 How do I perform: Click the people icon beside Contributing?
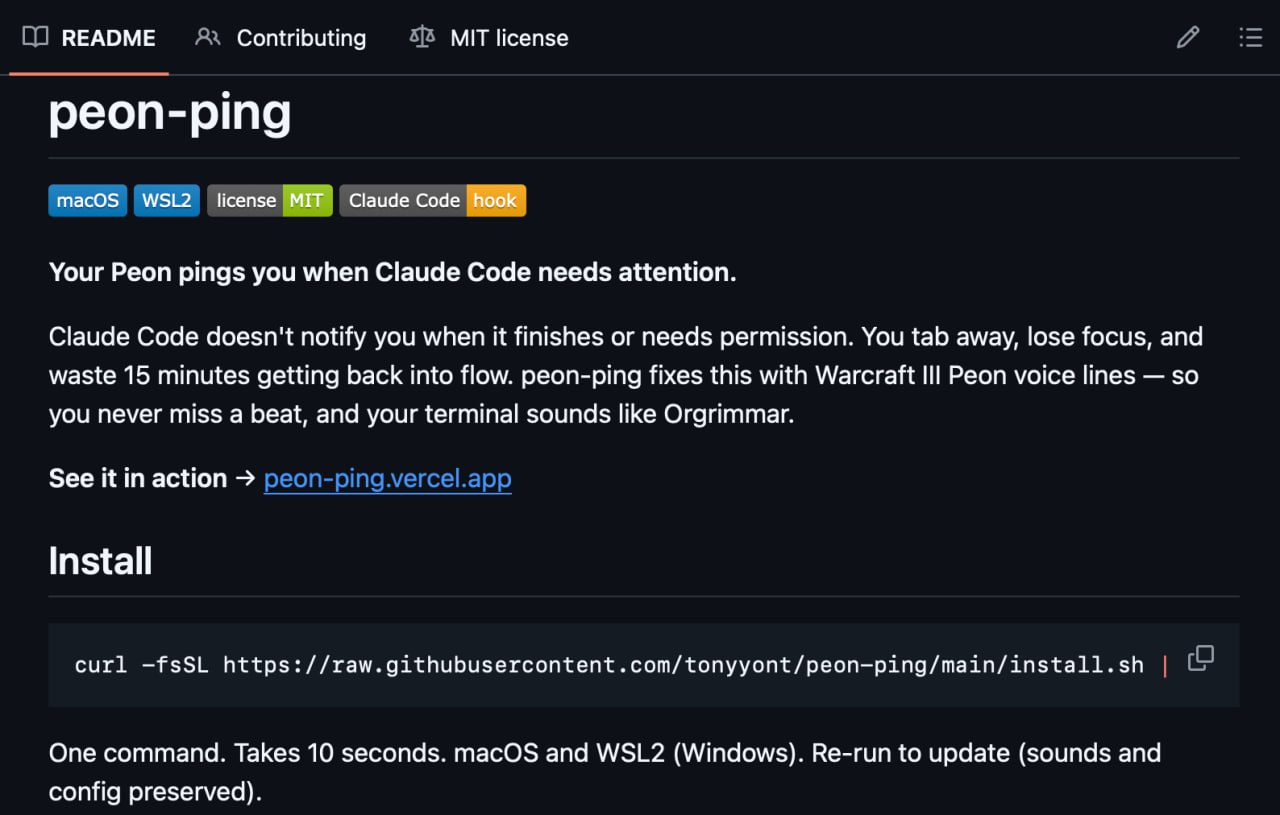(208, 38)
